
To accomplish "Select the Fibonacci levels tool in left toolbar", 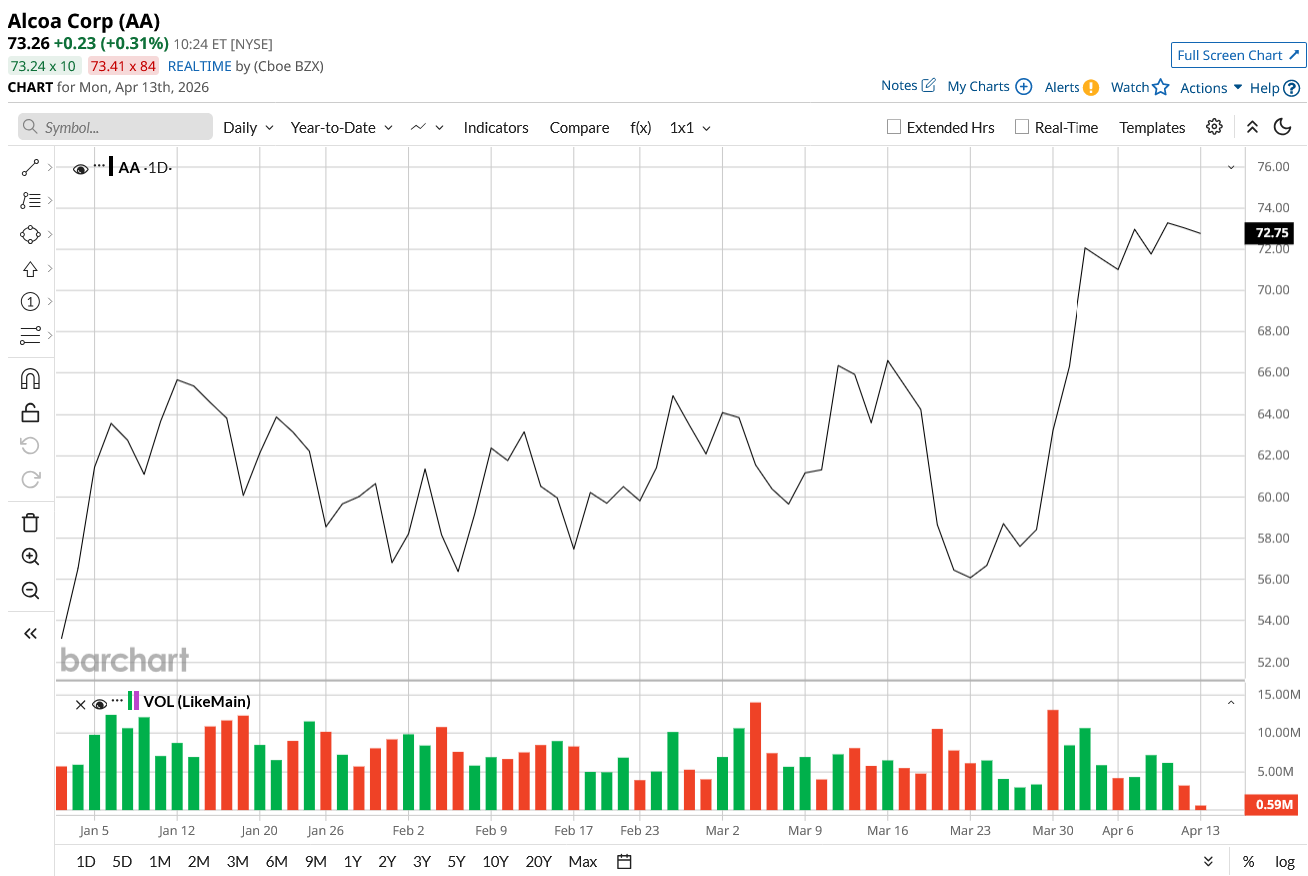I will pos(30,201).
